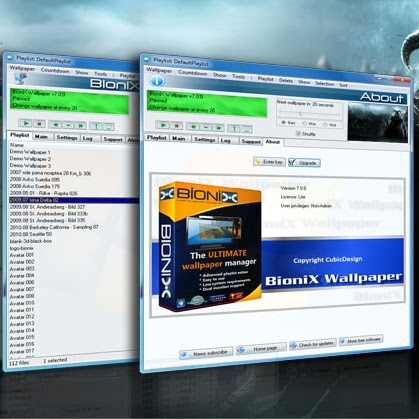Click '112 files' status bar text

click(19, 362)
